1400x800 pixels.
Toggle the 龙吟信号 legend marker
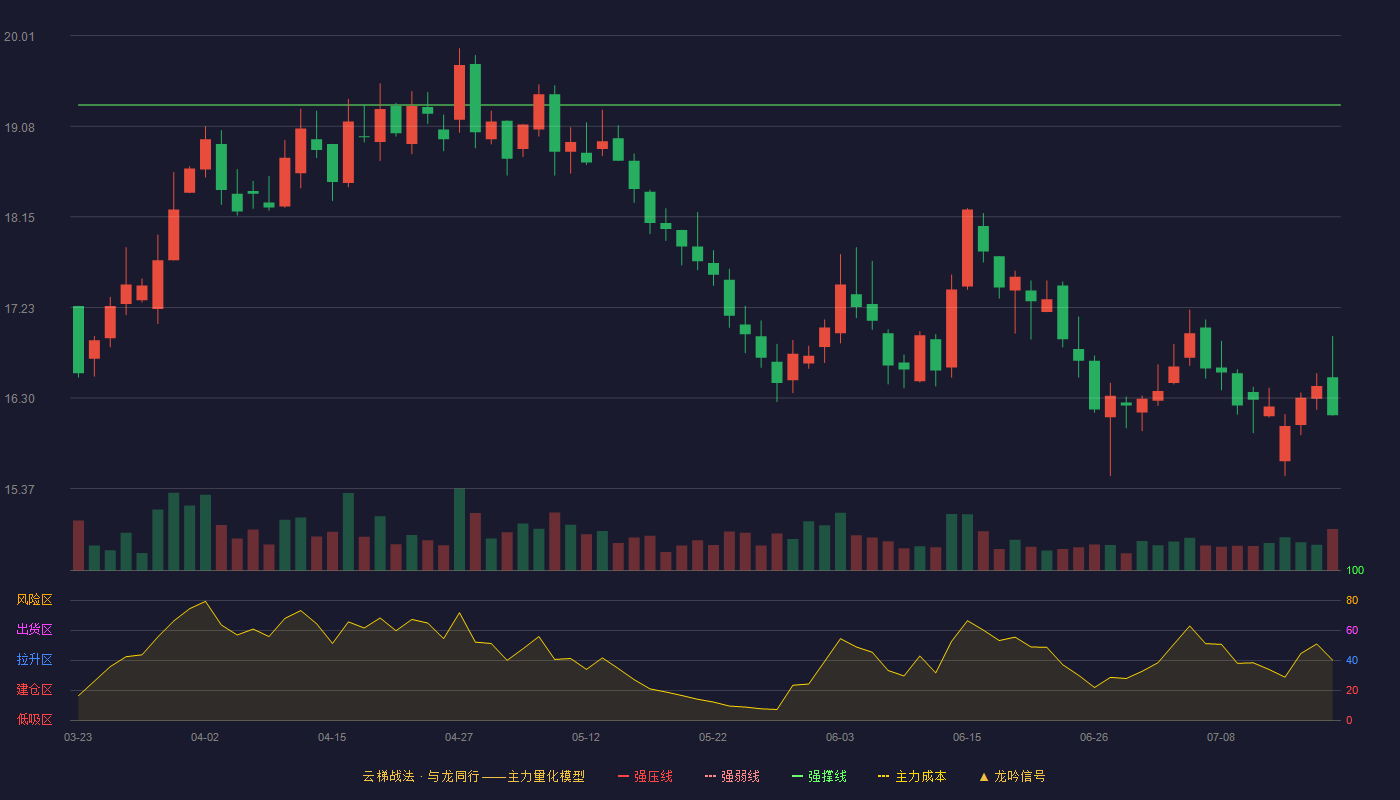1012,776
